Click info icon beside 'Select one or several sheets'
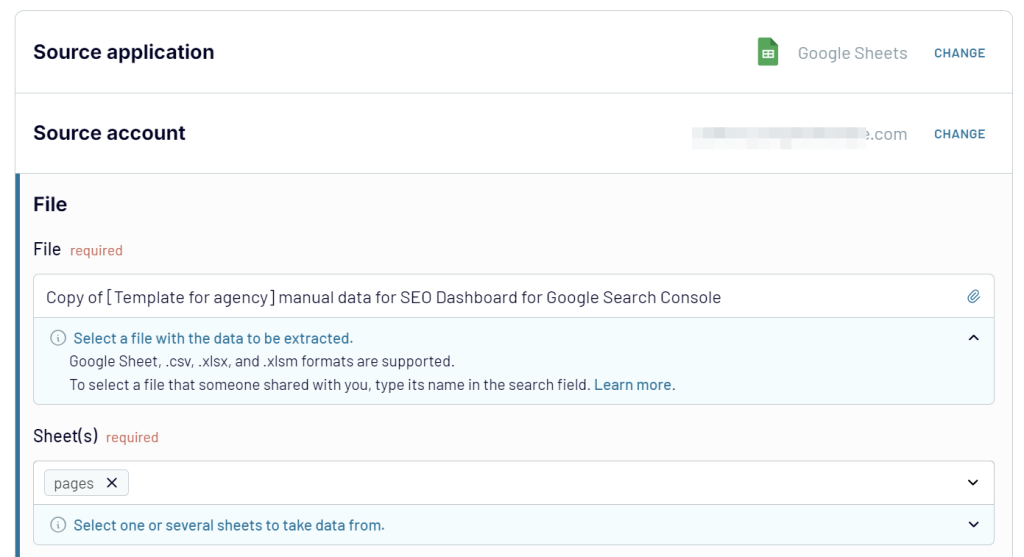 click(58, 524)
